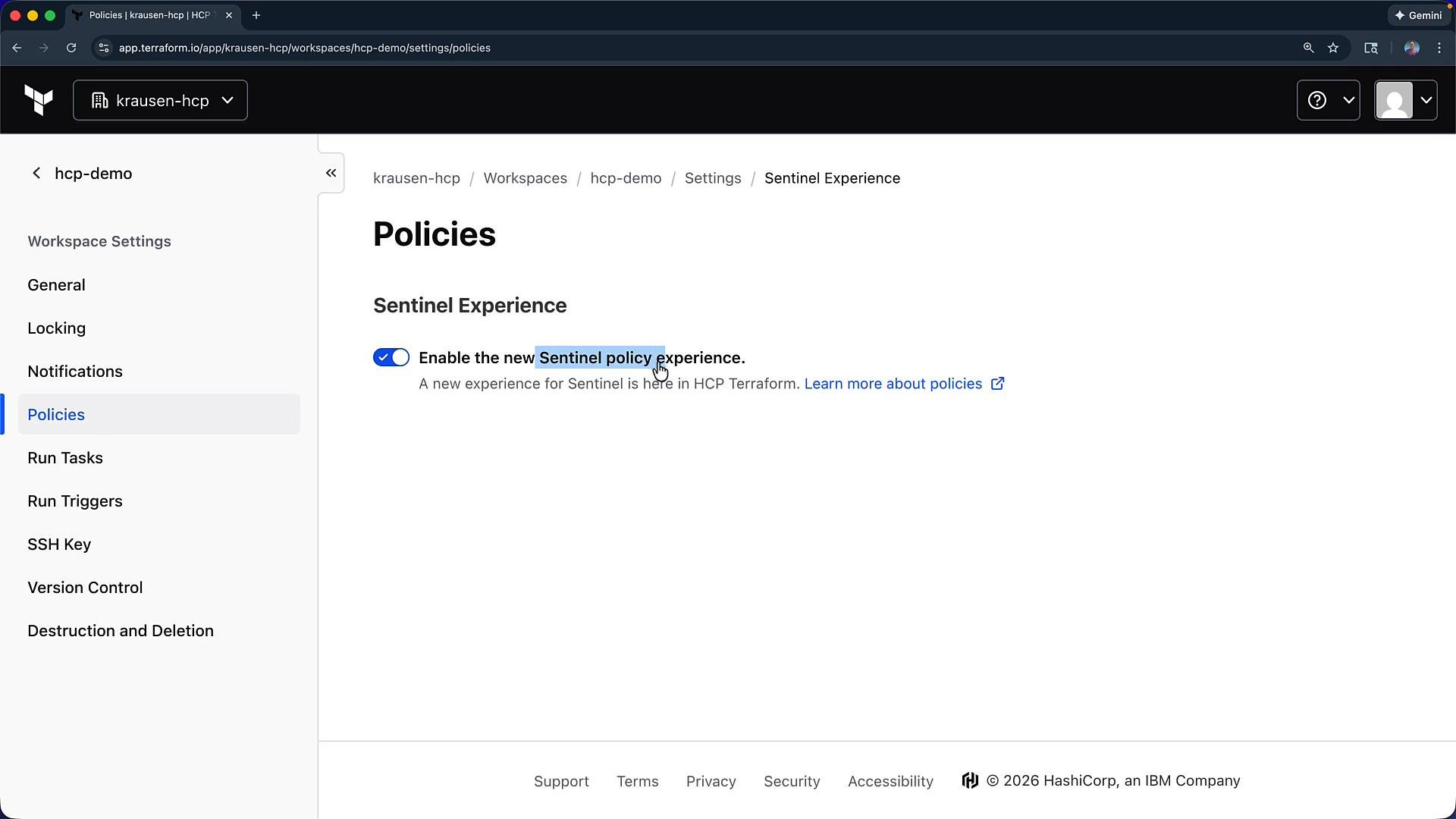Open the user account dropdown

(x=1406, y=100)
